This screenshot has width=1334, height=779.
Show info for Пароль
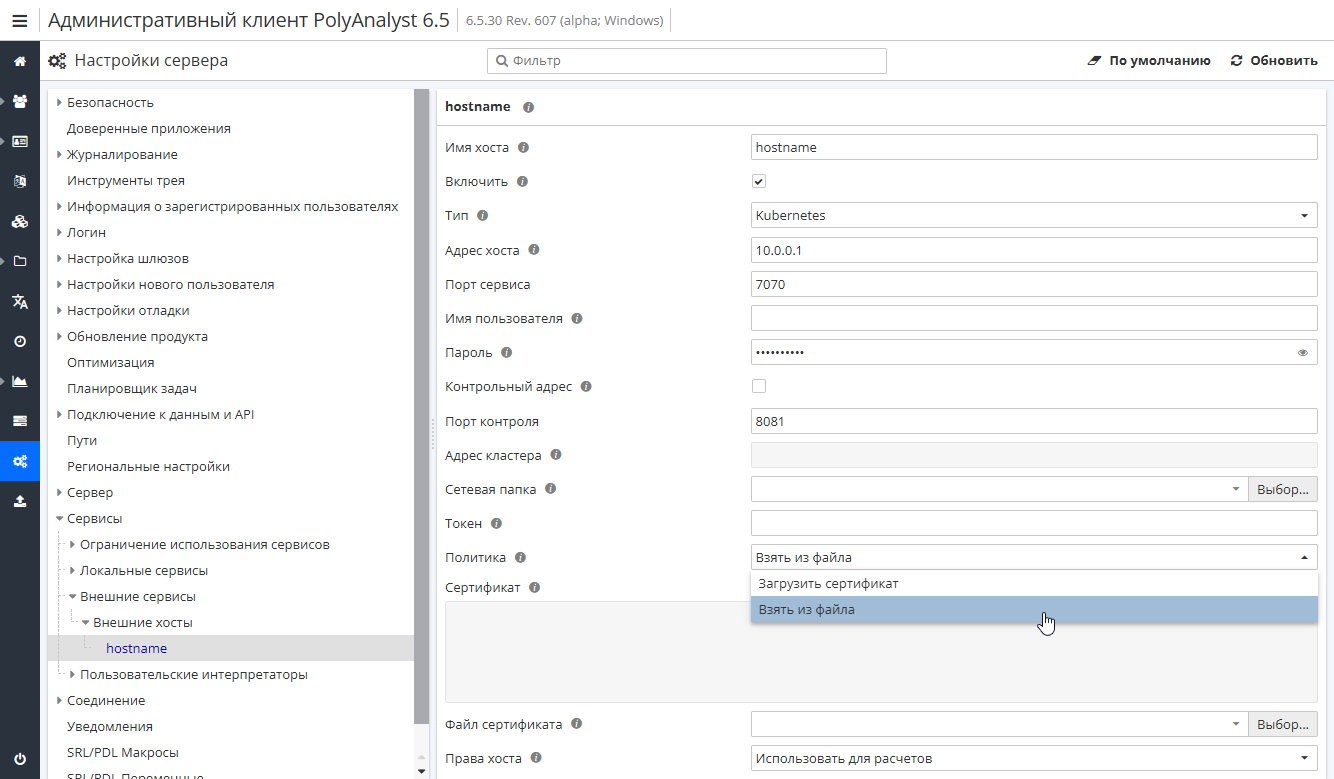tap(506, 353)
